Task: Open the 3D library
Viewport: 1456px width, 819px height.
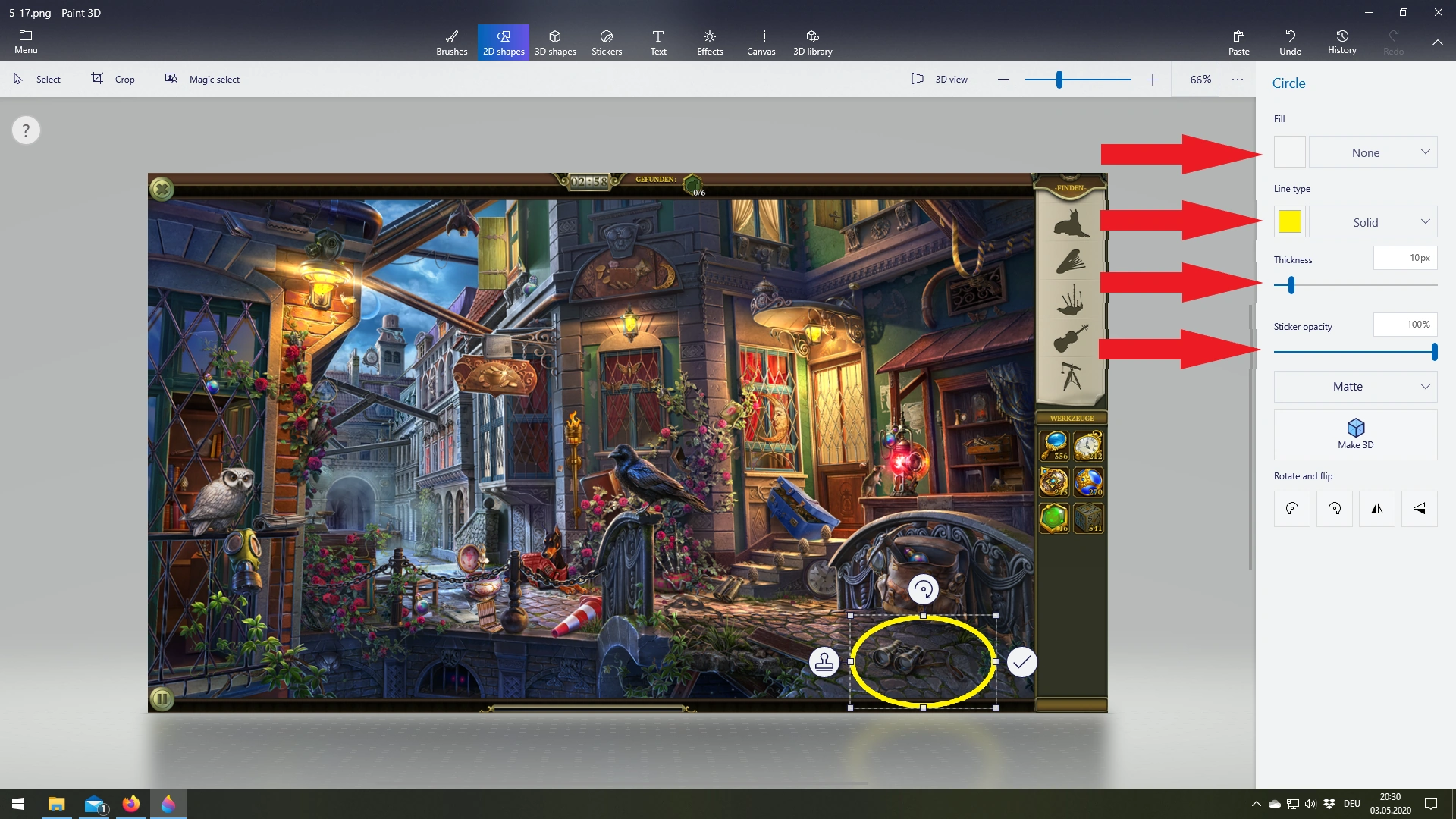Action: coord(812,42)
